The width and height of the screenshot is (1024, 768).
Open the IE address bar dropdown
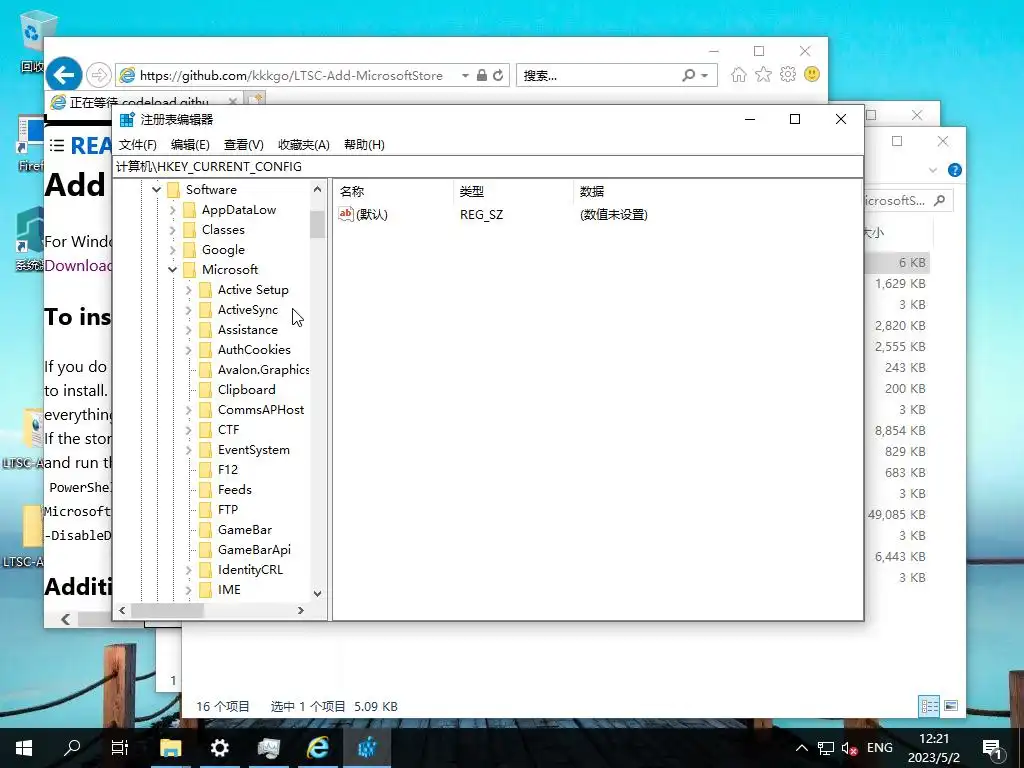point(465,75)
